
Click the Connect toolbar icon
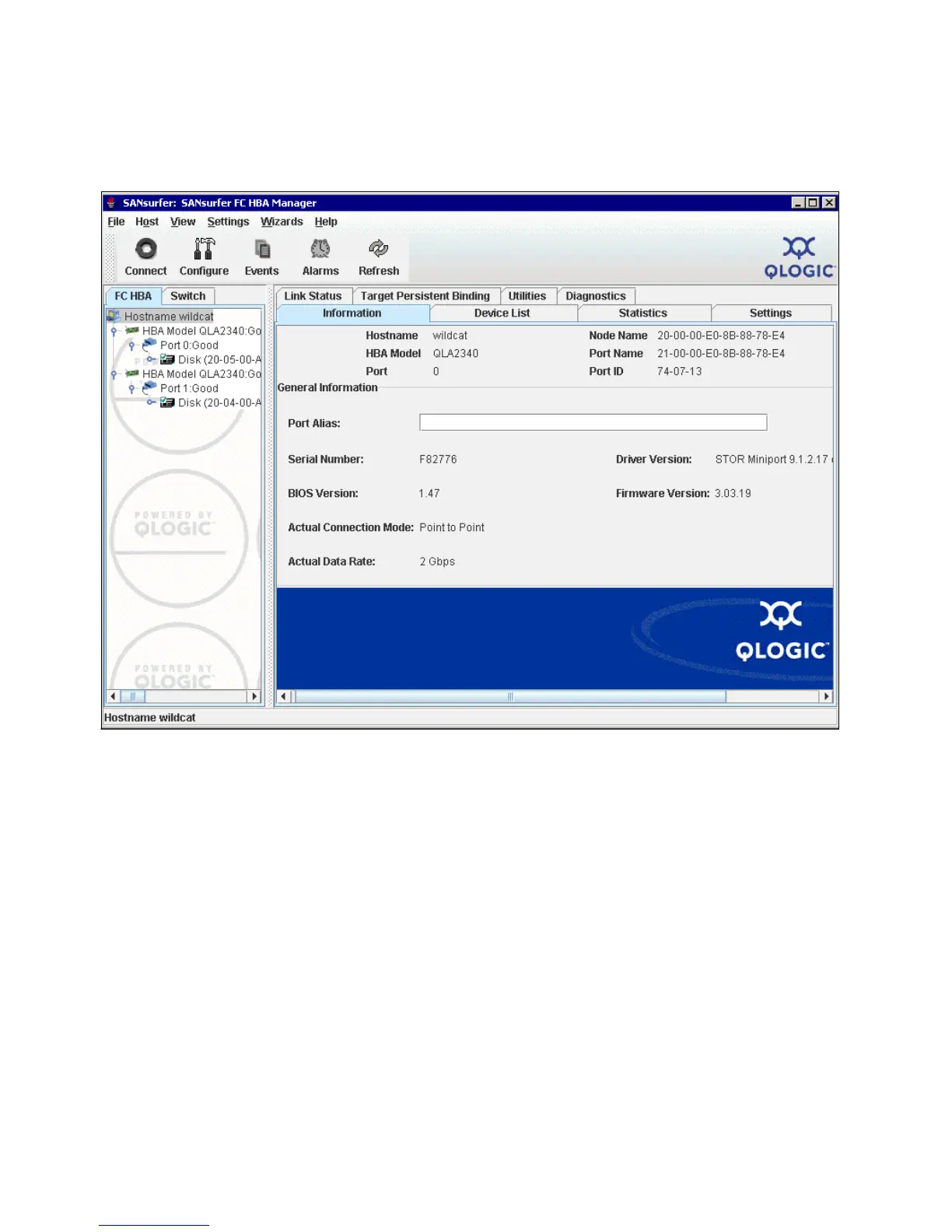(x=145, y=249)
